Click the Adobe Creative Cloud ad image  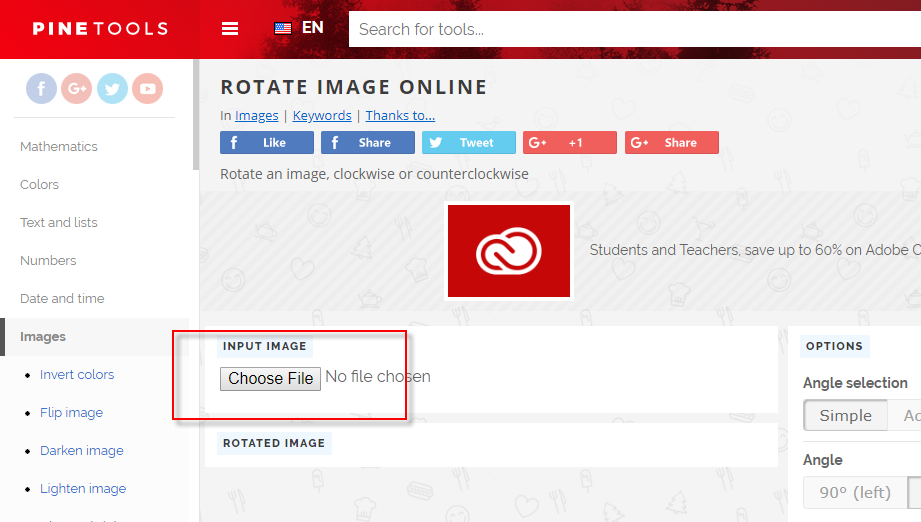(x=509, y=251)
